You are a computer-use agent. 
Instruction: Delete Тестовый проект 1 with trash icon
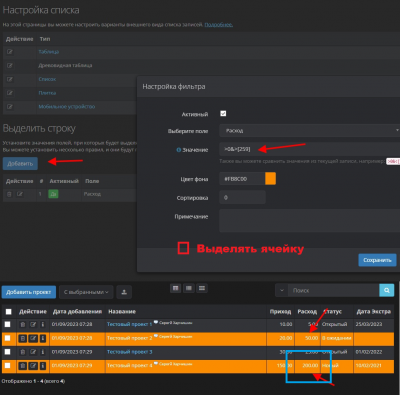(x=22, y=324)
